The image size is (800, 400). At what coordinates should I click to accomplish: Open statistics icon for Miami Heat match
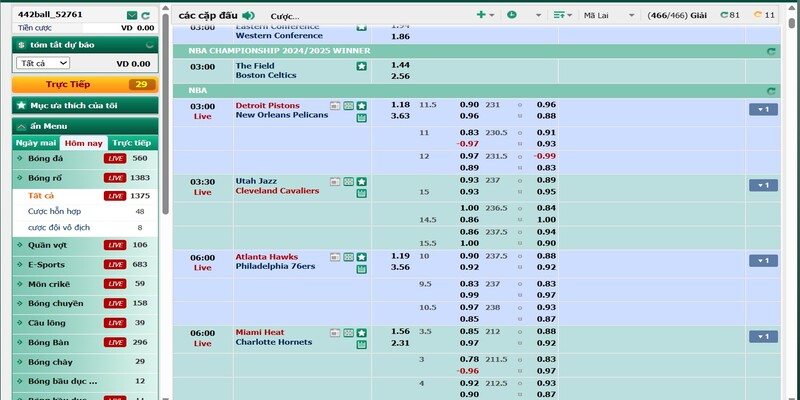pos(335,333)
